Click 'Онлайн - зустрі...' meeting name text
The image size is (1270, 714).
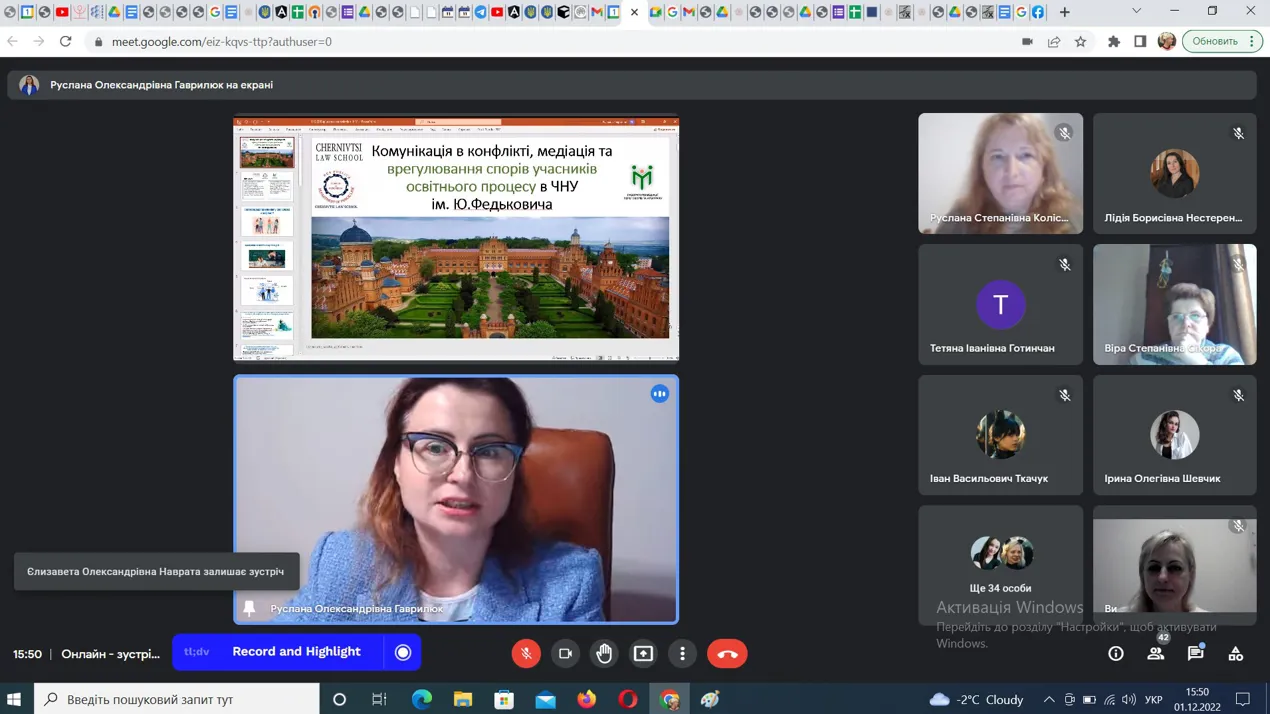(x=110, y=654)
